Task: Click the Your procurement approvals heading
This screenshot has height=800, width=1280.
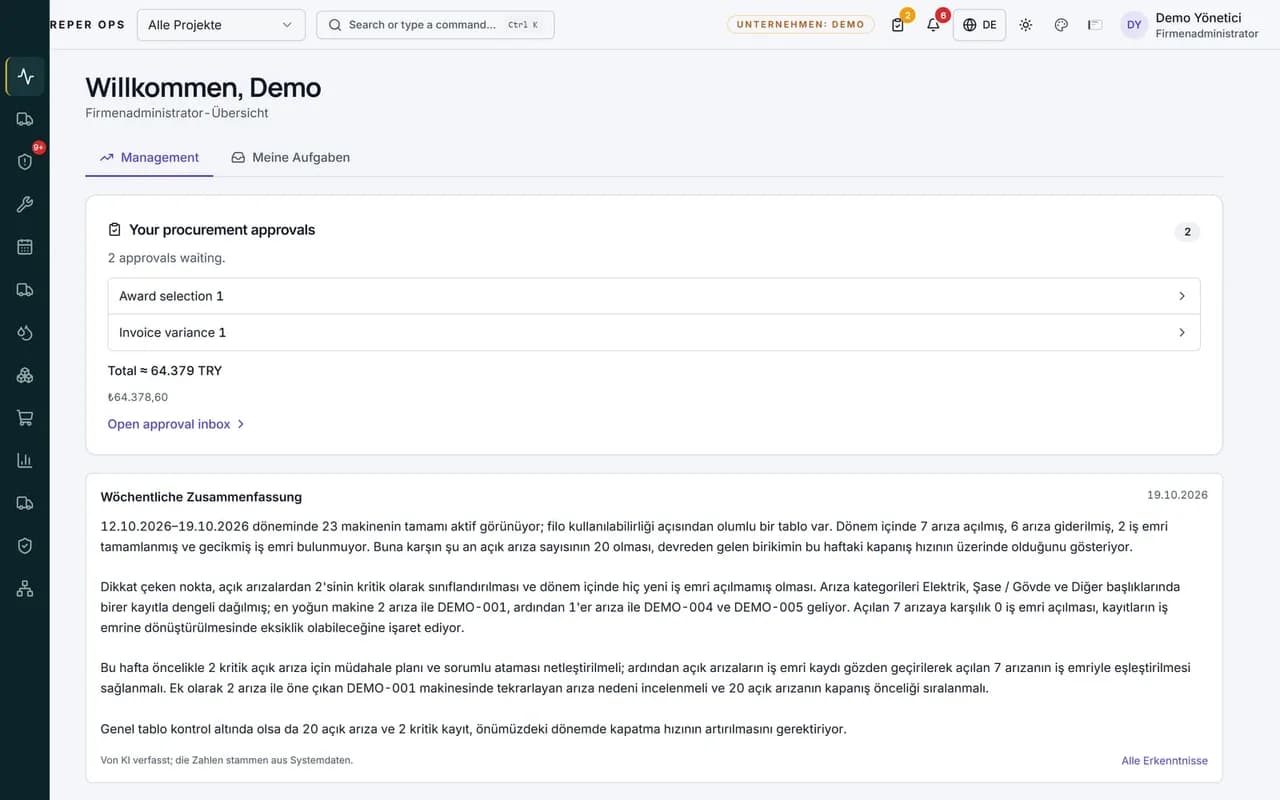Action: (222, 230)
